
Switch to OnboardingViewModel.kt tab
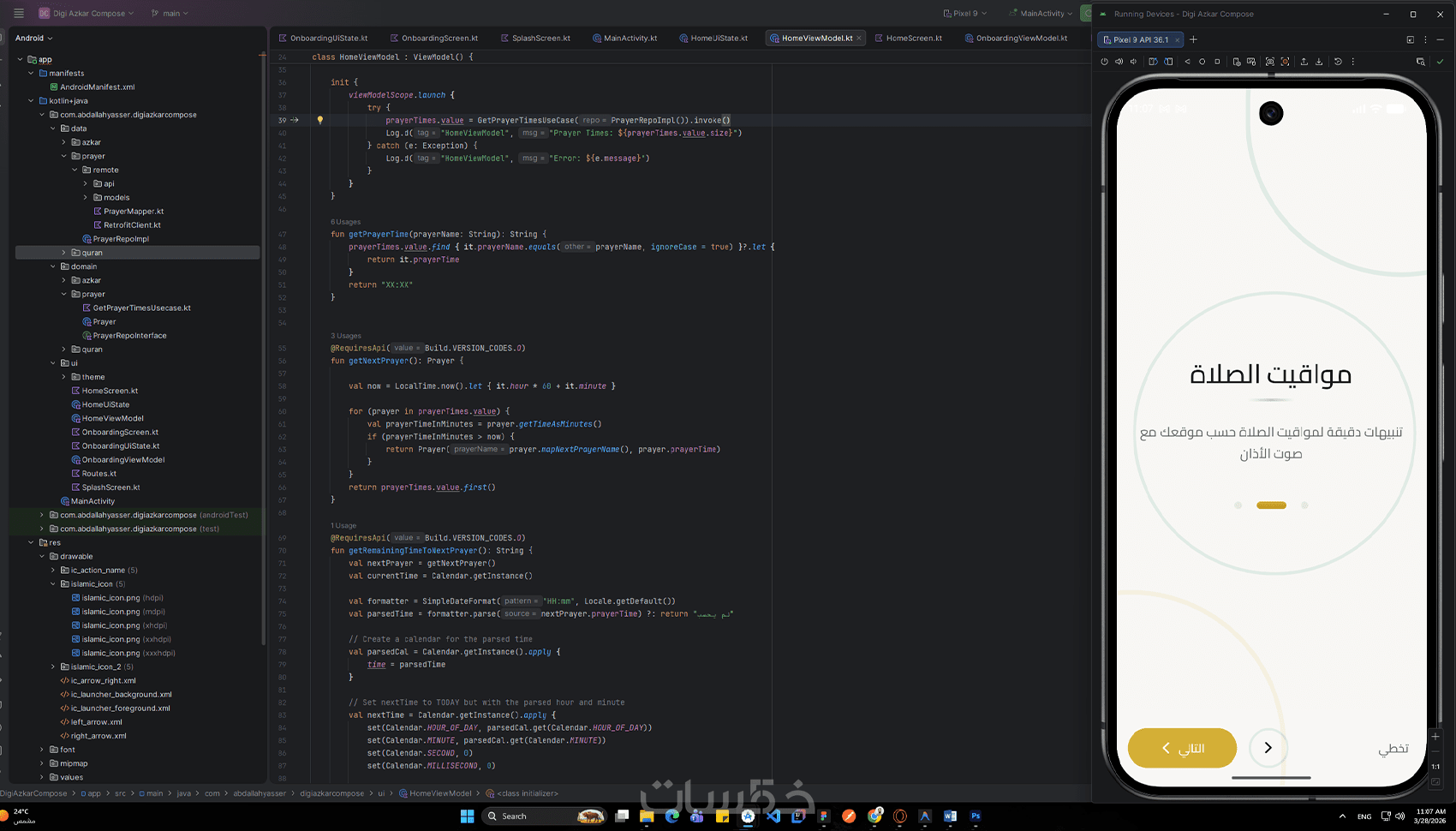coord(1016,38)
